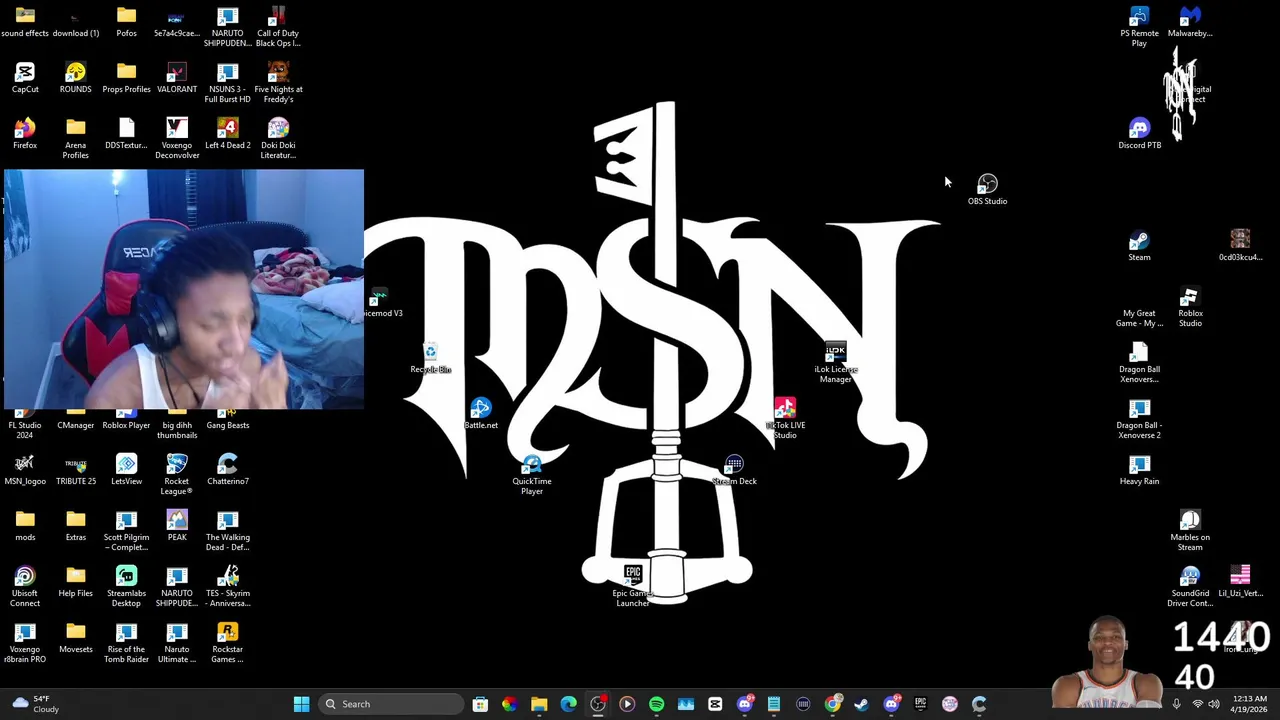Open the Streamlabs Desktop shortcut
Image resolution: width=1280 pixels, height=720 pixels.
point(126,586)
